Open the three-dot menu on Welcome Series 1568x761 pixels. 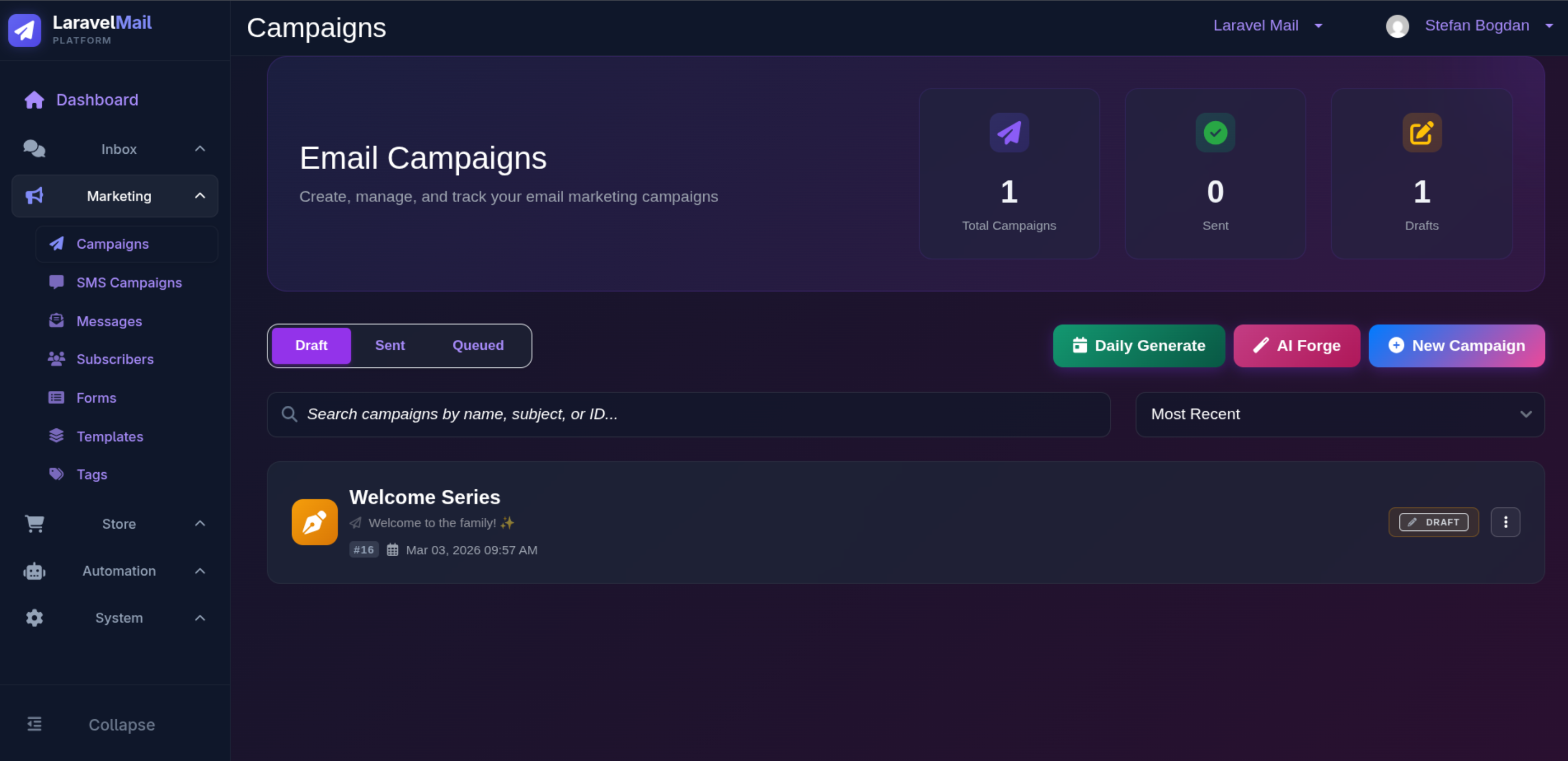point(1506,522)
